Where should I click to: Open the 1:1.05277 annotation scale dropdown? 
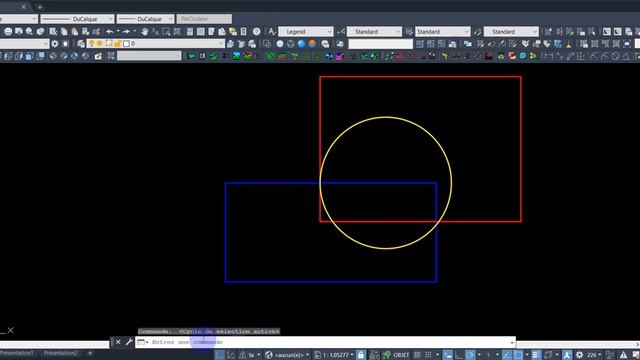coord(335,355)
